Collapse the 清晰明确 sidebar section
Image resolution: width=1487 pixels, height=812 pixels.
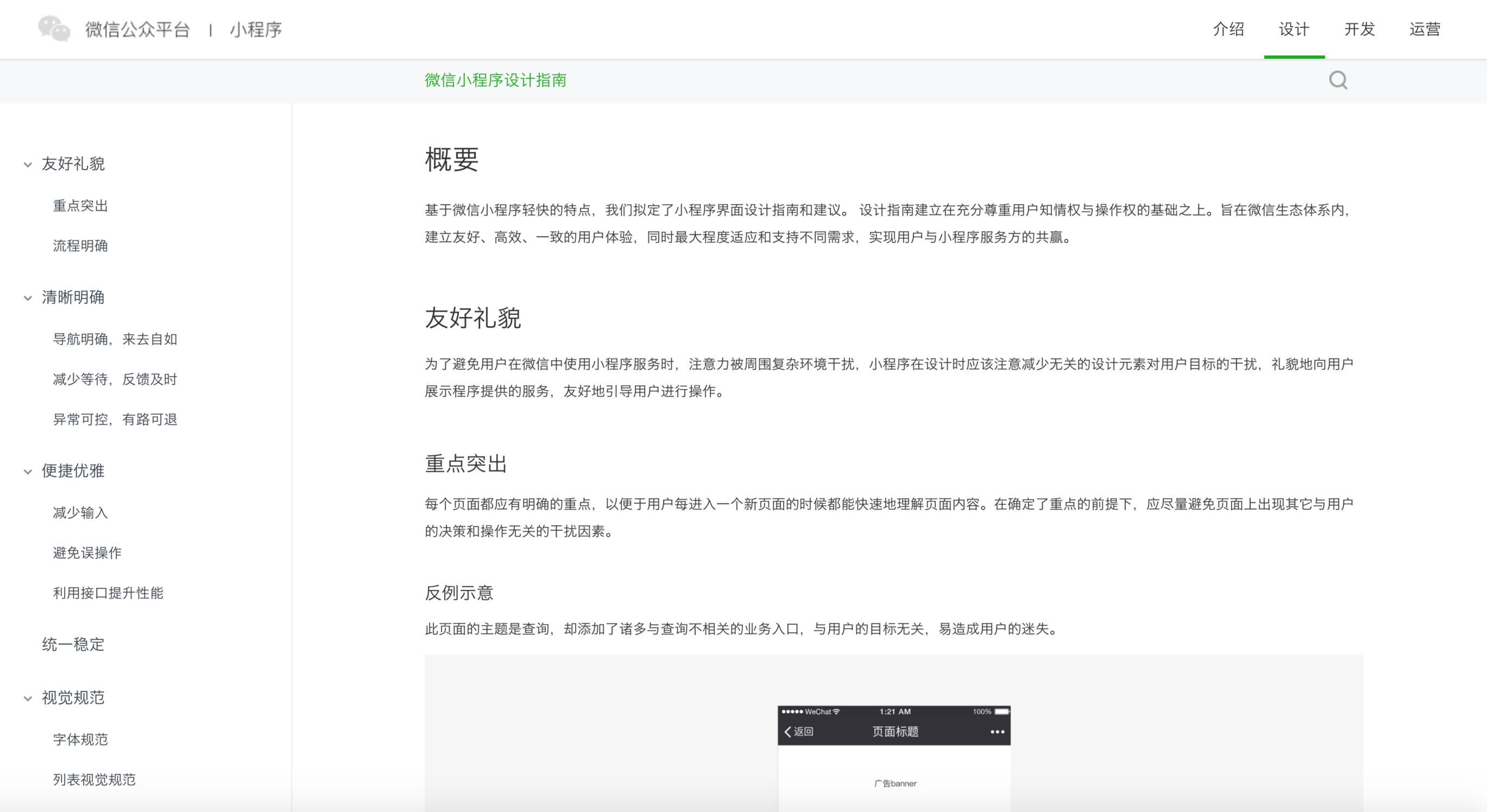(28, 298)
